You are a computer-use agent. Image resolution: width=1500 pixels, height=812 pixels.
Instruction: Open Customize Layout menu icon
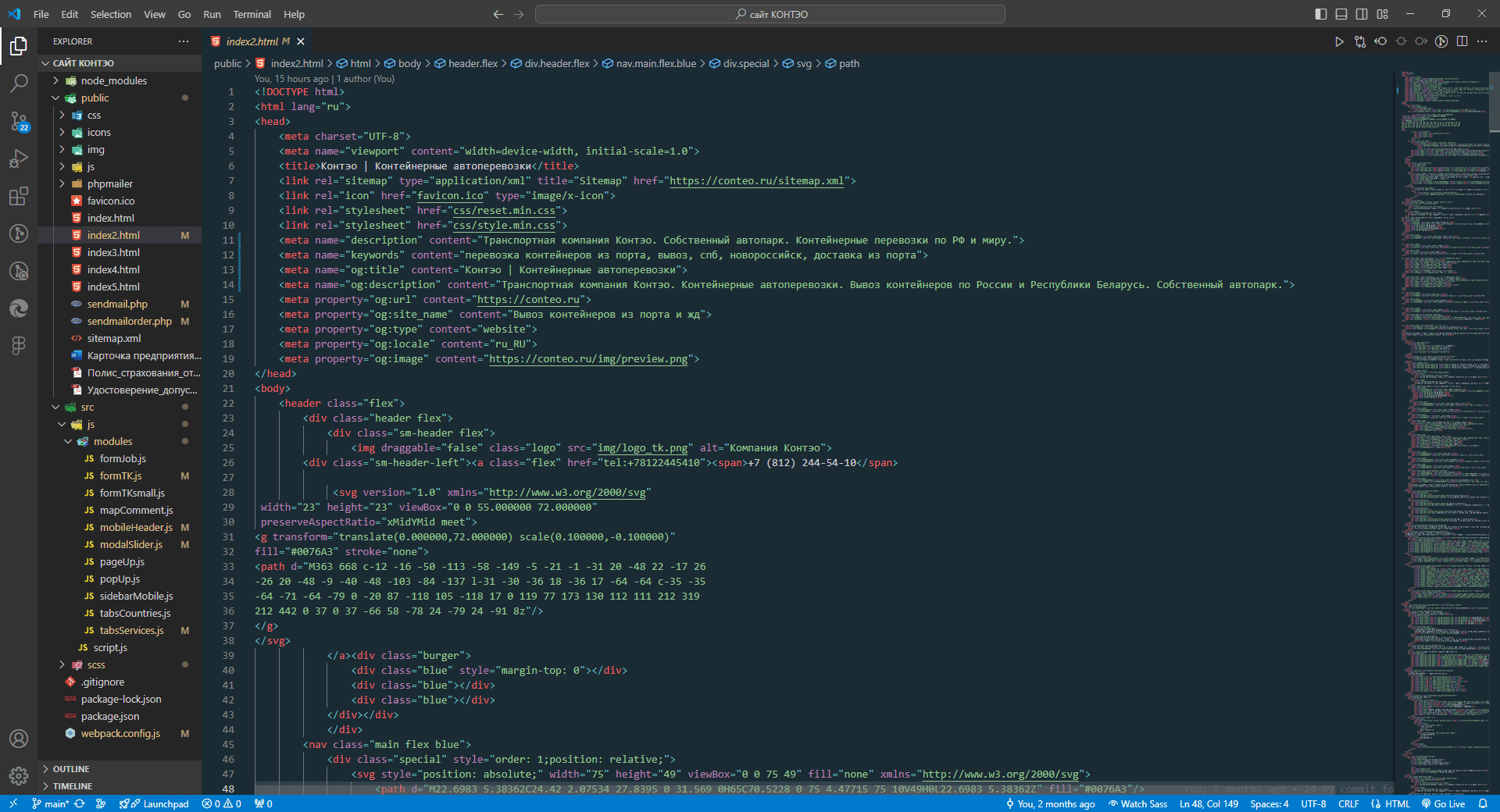[1382, 14]
